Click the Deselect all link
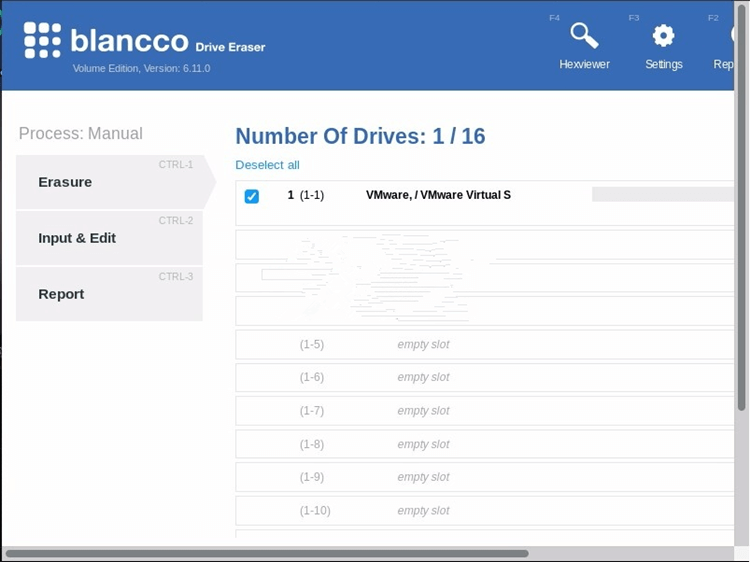750x562 pixels. 267,165
